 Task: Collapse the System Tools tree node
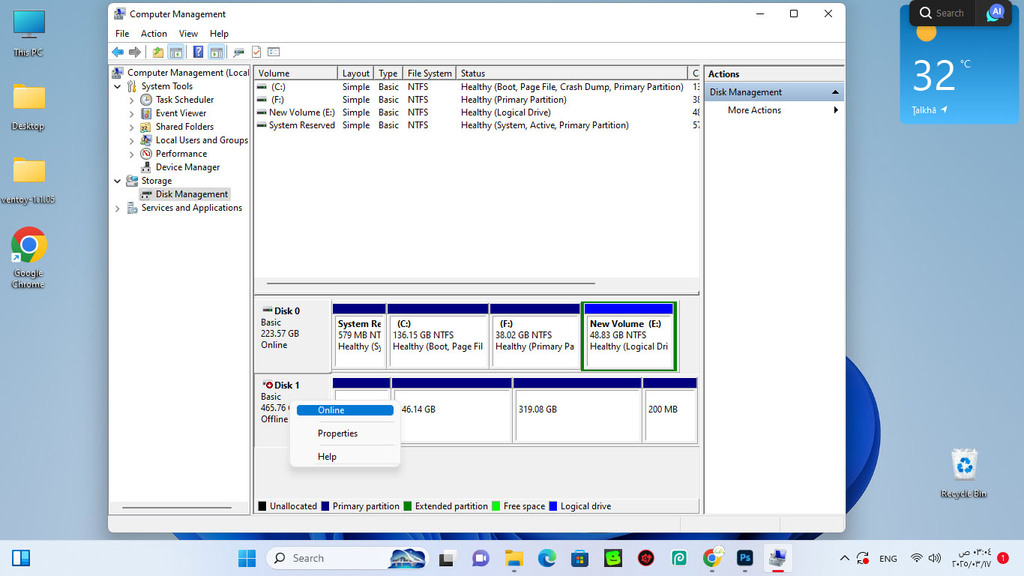[118, 86]
